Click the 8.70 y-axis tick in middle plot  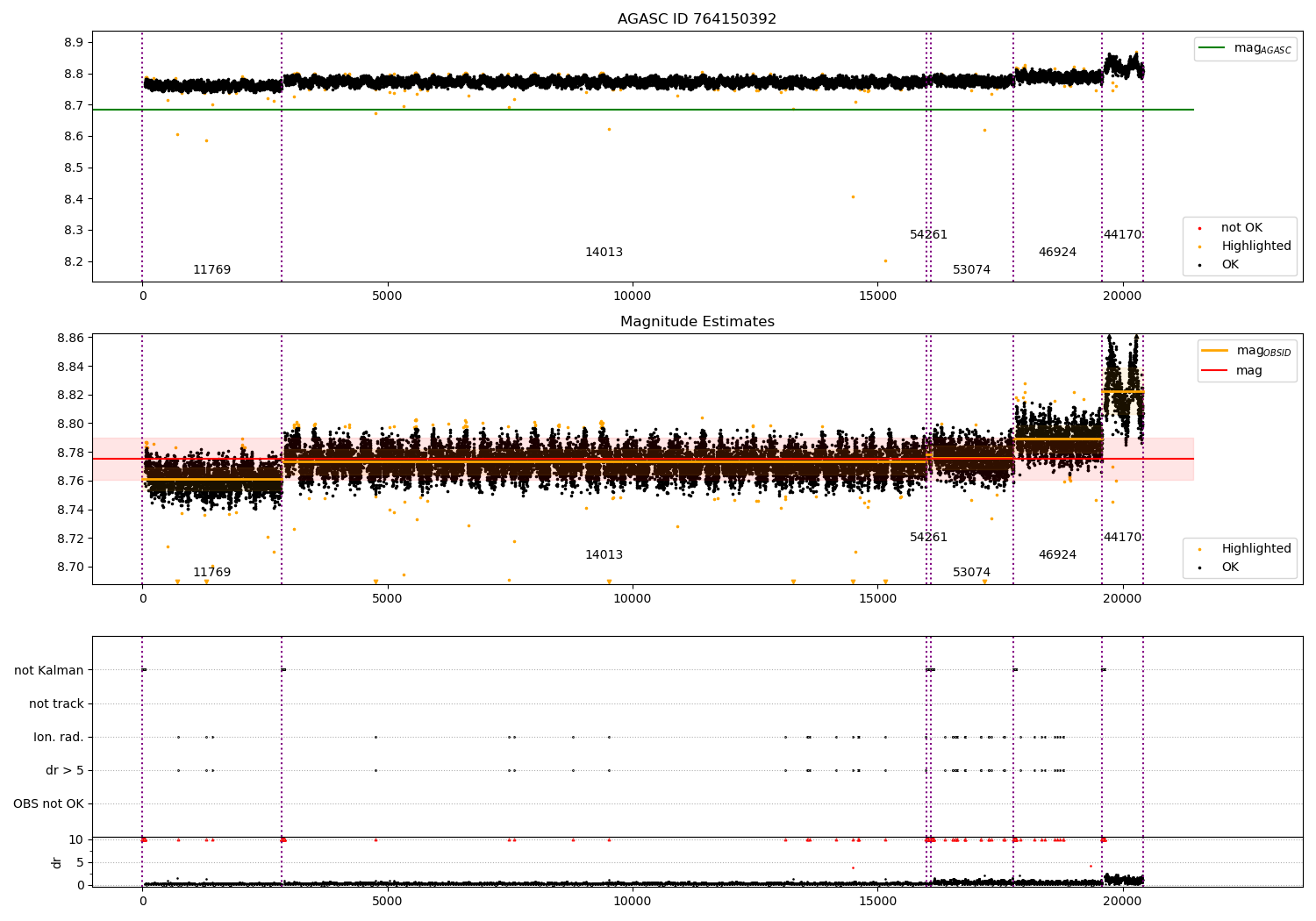pos(70,568)
